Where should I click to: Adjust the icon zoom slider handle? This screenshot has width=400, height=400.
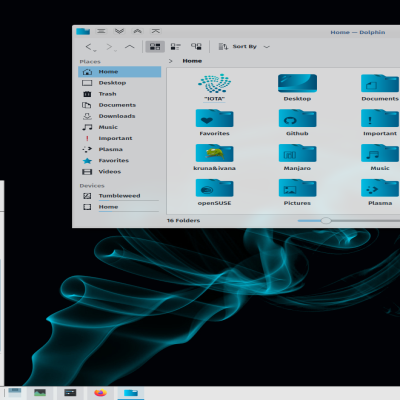point(326,221)
